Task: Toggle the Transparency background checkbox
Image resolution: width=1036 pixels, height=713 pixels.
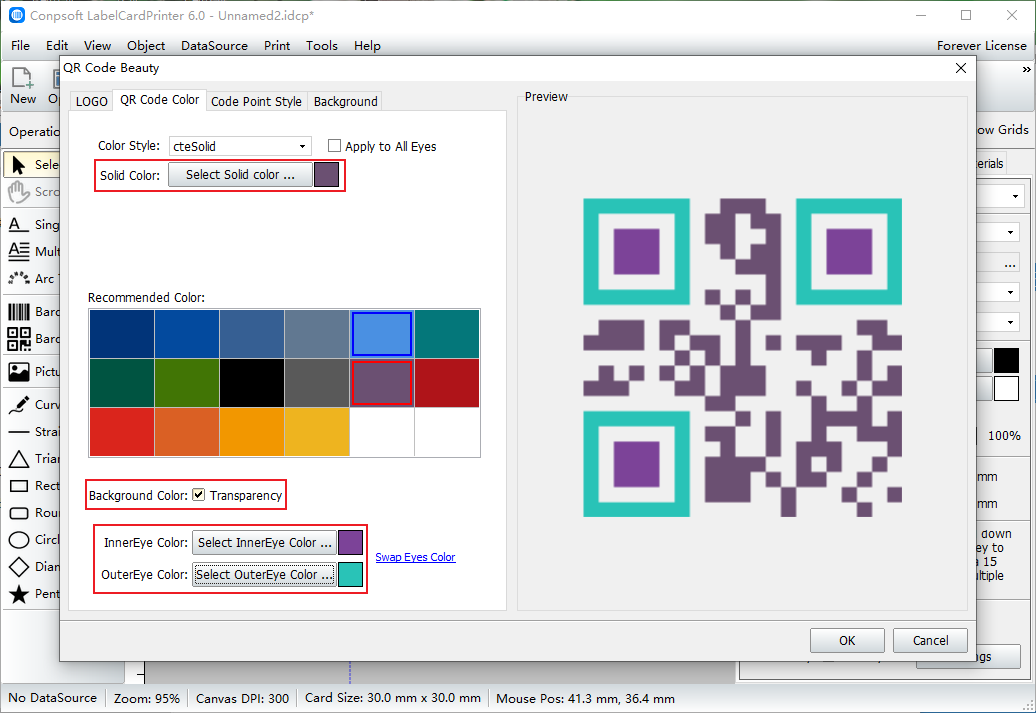Action: click(x=198, y=495)
